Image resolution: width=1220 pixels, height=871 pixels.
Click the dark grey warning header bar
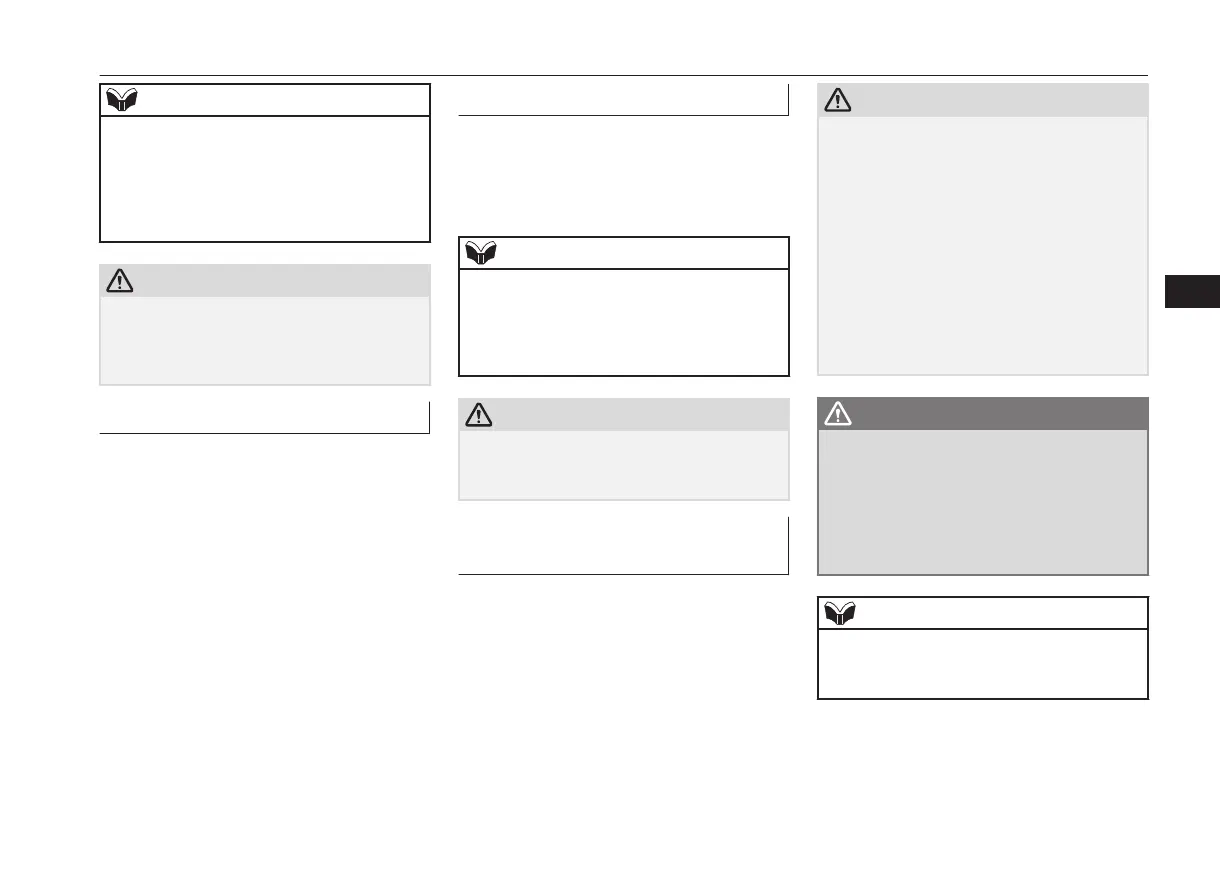(x=983, y=414)
